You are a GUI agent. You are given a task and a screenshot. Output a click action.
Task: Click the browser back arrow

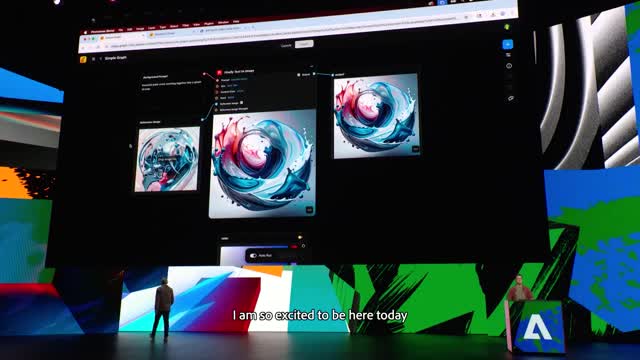(84, 48)
